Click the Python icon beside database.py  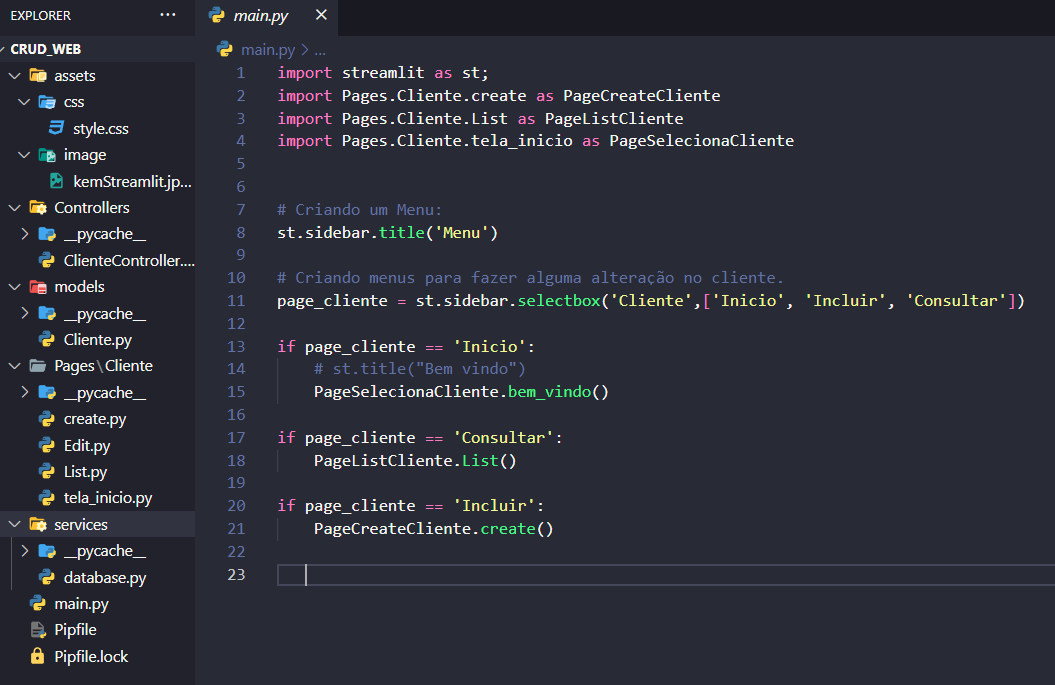tap(47, 577)
